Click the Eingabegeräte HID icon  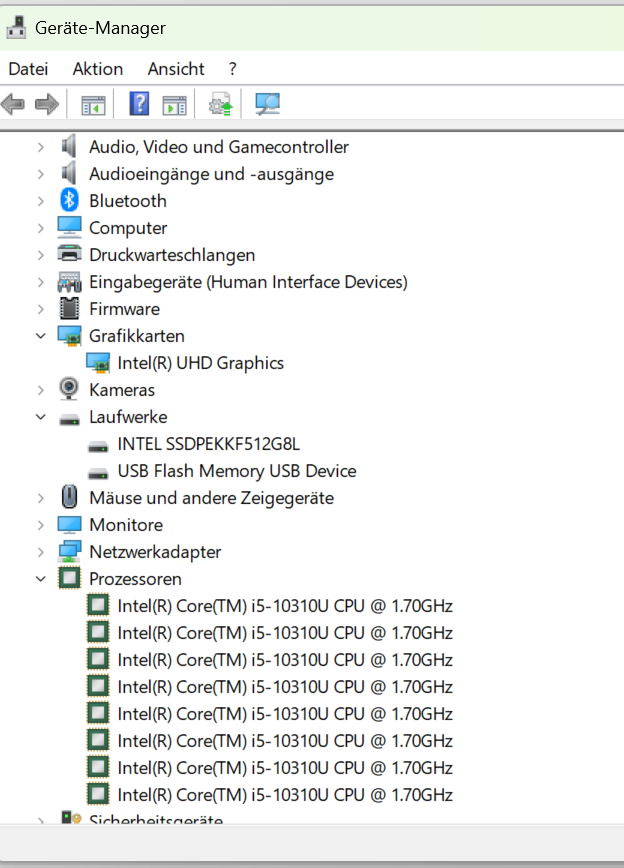pos(69,282)
